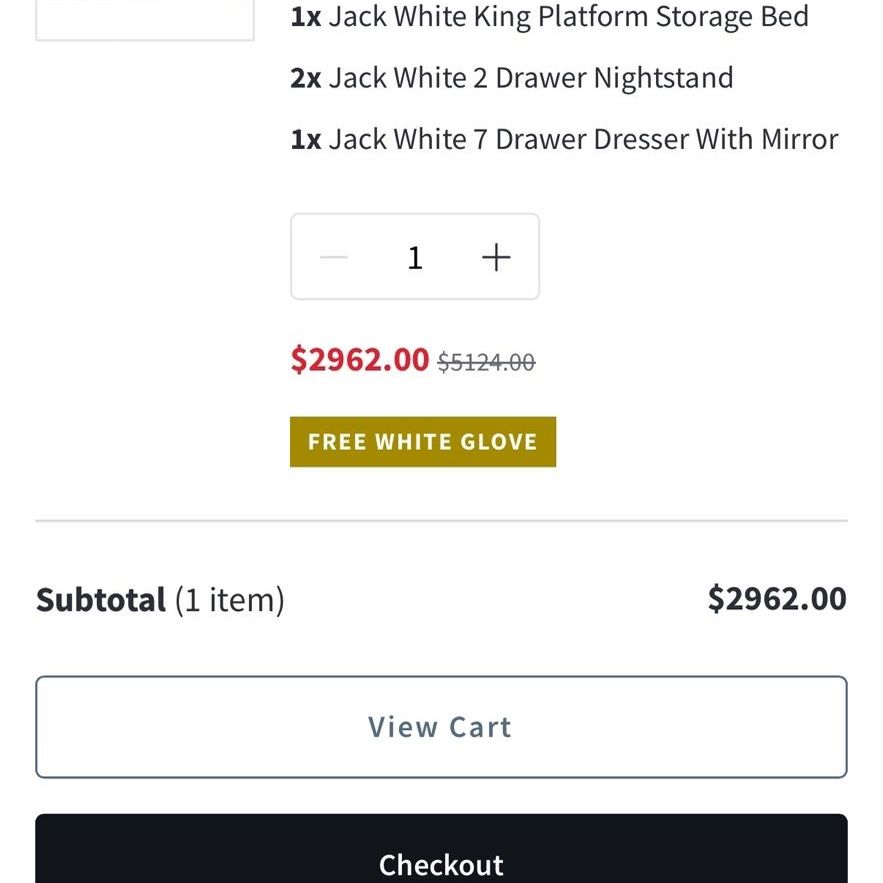Click the red $2962.00 sale price
883x883 pixels.
point(360,359)
